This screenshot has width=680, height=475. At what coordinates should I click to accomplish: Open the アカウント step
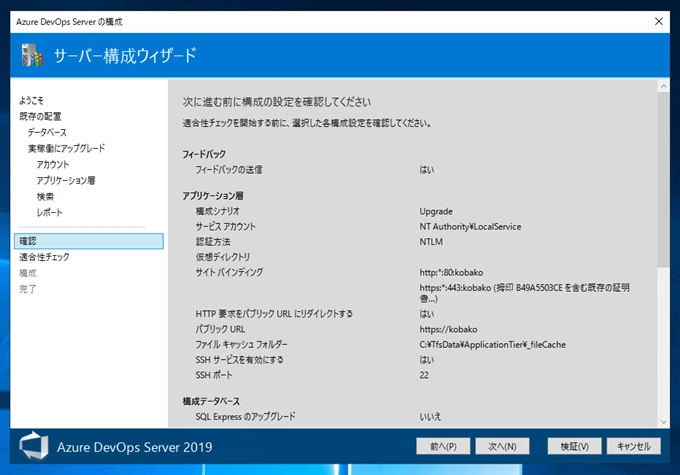(52, 164)
